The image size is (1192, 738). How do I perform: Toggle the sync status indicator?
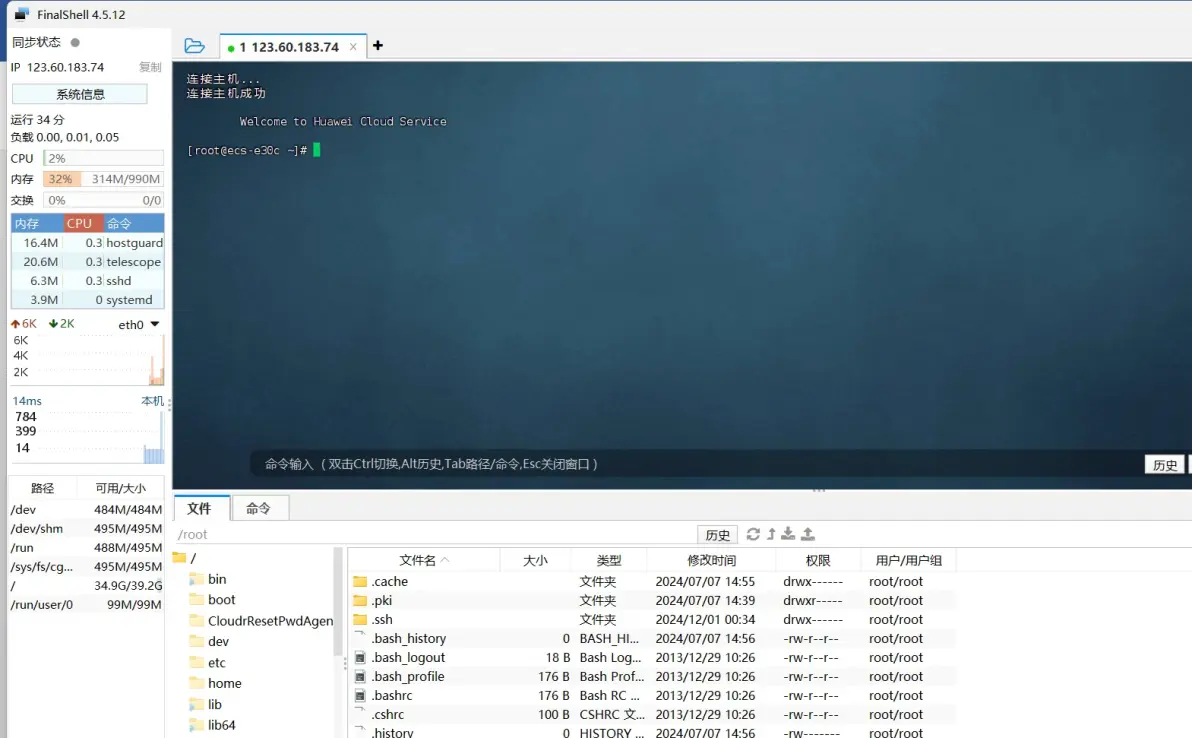click(75, 42)
